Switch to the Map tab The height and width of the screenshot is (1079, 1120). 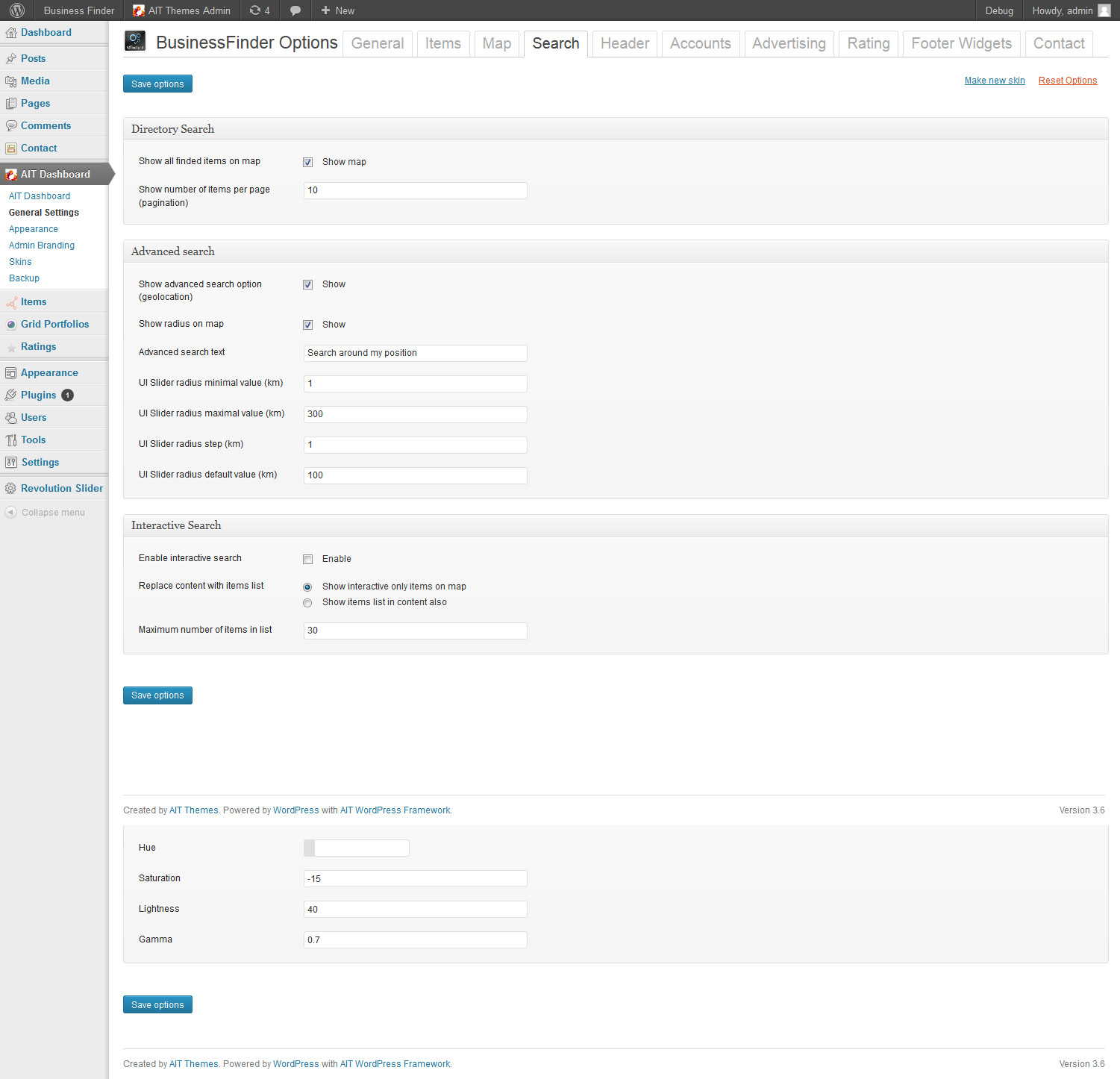496,43
